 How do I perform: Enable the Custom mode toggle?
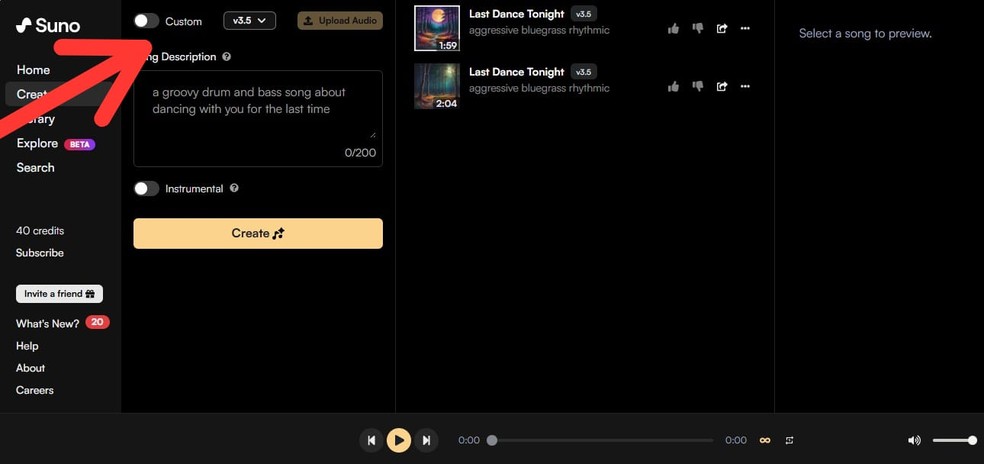pos(146,21)
